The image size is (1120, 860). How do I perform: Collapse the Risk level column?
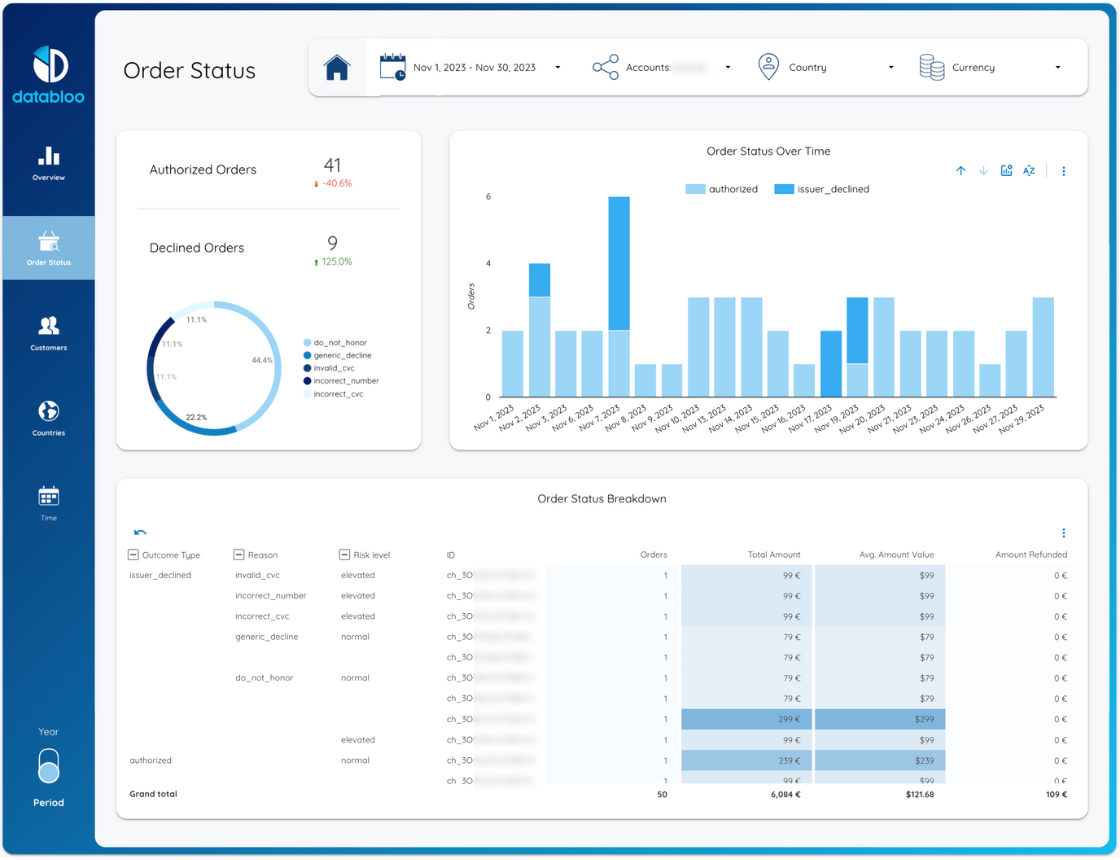344,555
